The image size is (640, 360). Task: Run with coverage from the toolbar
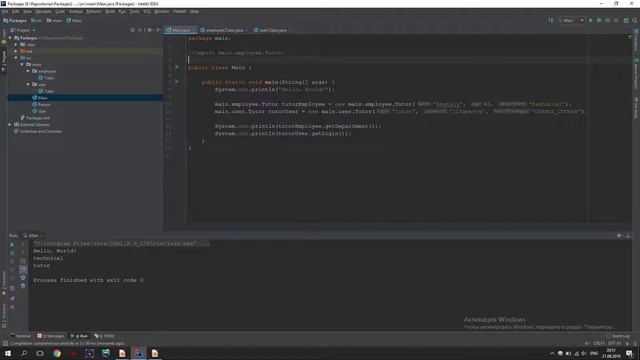tap(607, 20)
